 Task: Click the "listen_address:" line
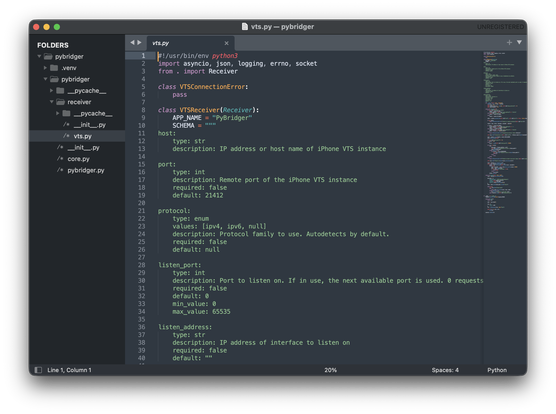[185, 327]
